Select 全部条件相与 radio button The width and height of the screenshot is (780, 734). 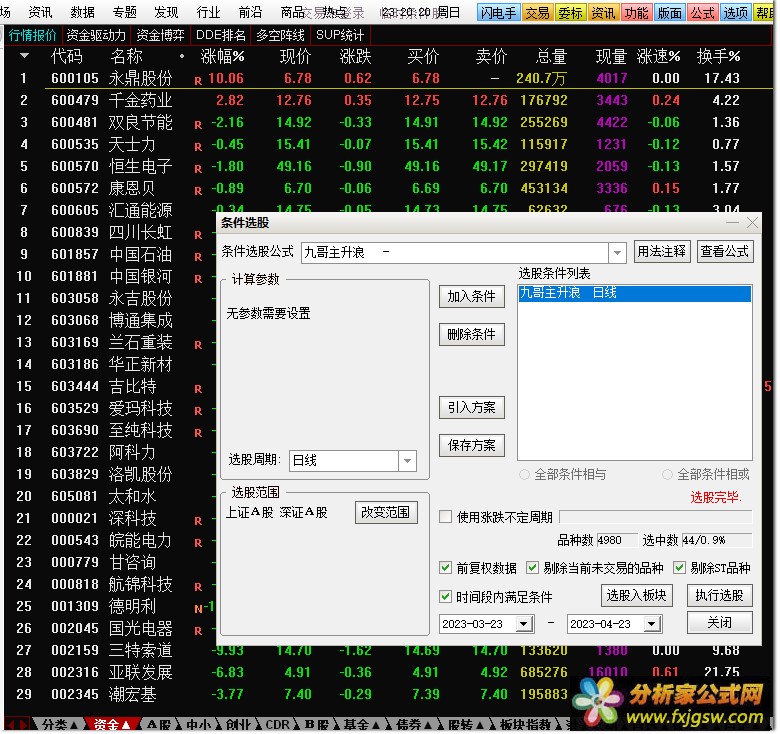click(x=524, y=474)
